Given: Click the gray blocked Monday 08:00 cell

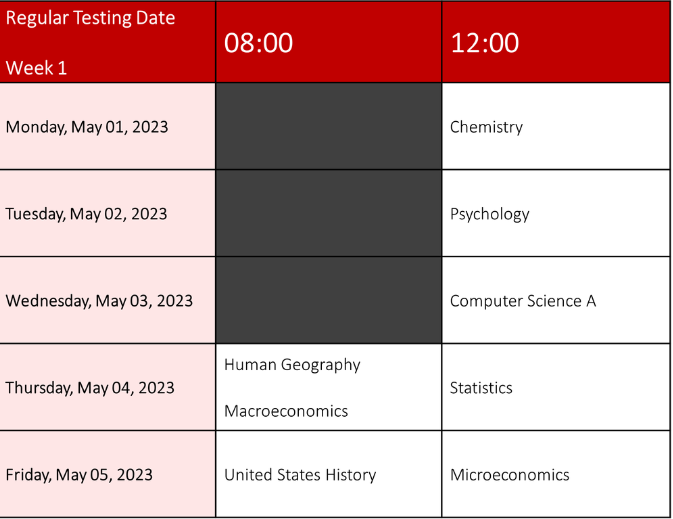Looking at the screenshot, I should [x=329, y=127].
